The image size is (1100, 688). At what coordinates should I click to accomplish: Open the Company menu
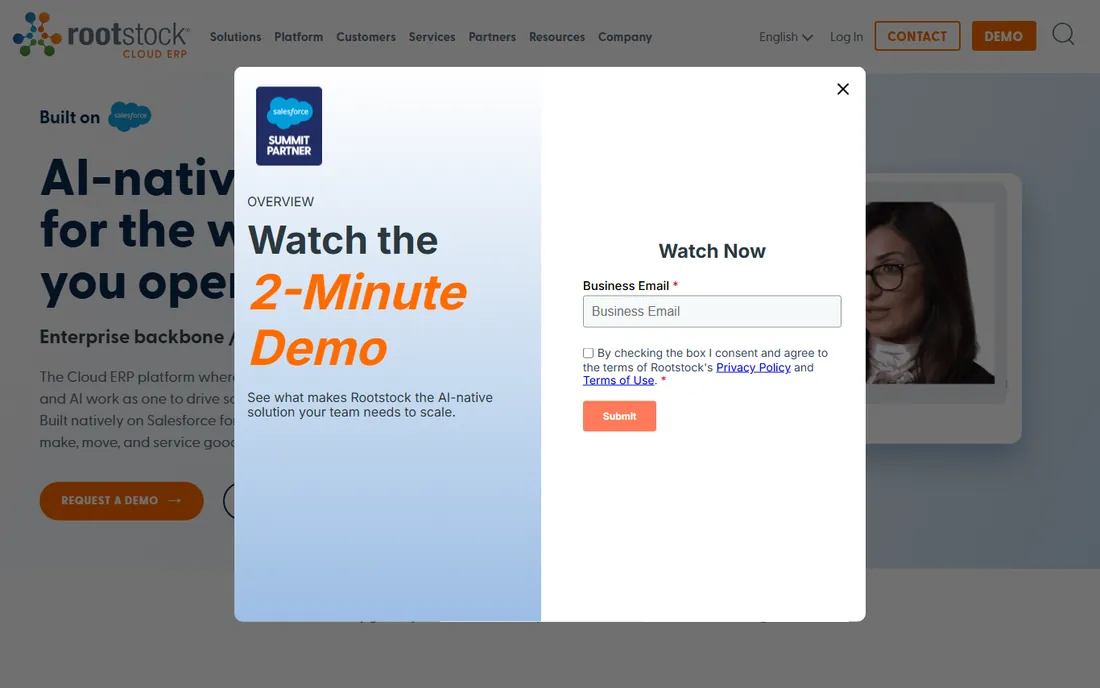[x=625, y=36]
